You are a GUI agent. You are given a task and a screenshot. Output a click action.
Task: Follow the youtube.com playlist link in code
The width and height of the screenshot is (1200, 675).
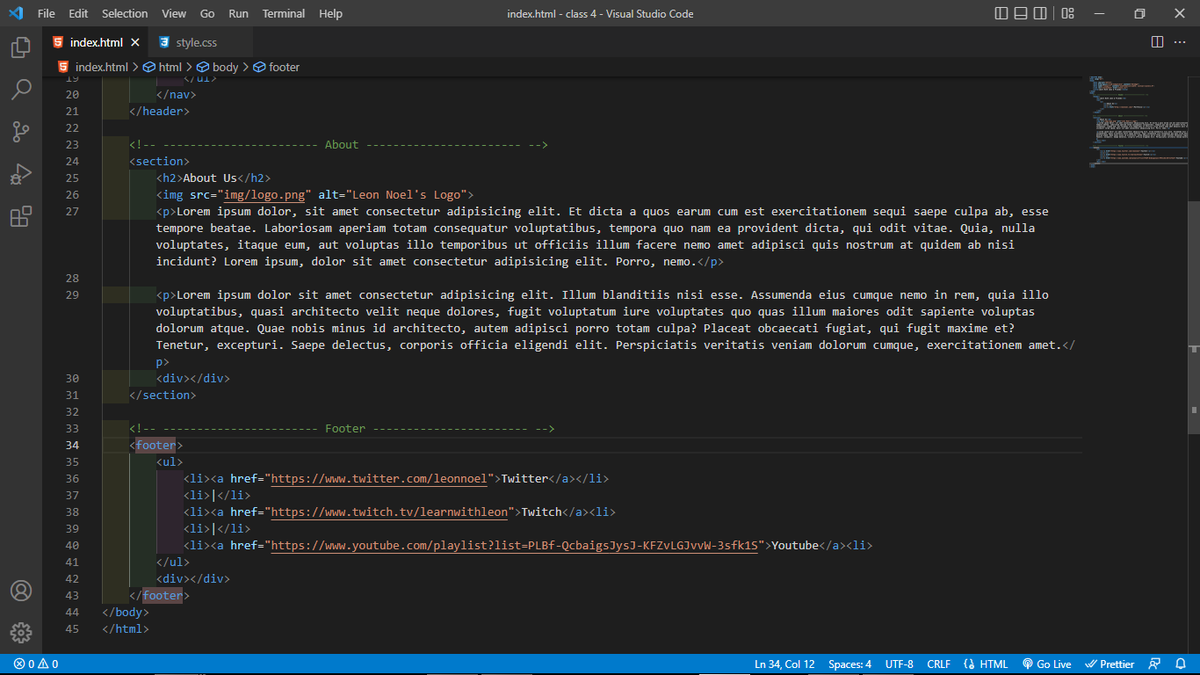[x=515, y=546]
